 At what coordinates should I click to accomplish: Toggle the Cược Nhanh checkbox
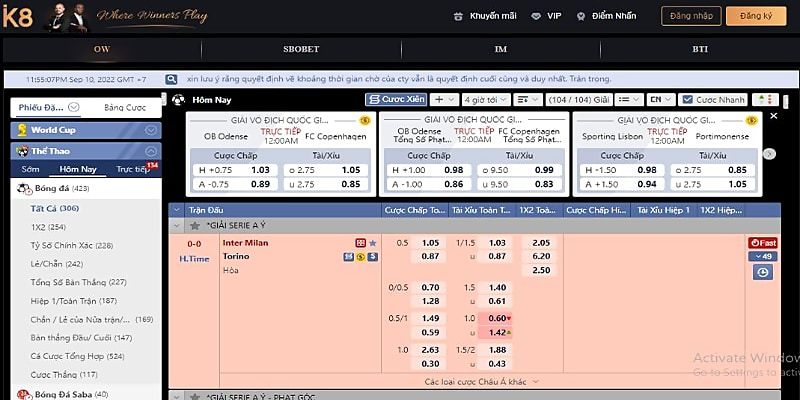(687, 99)
